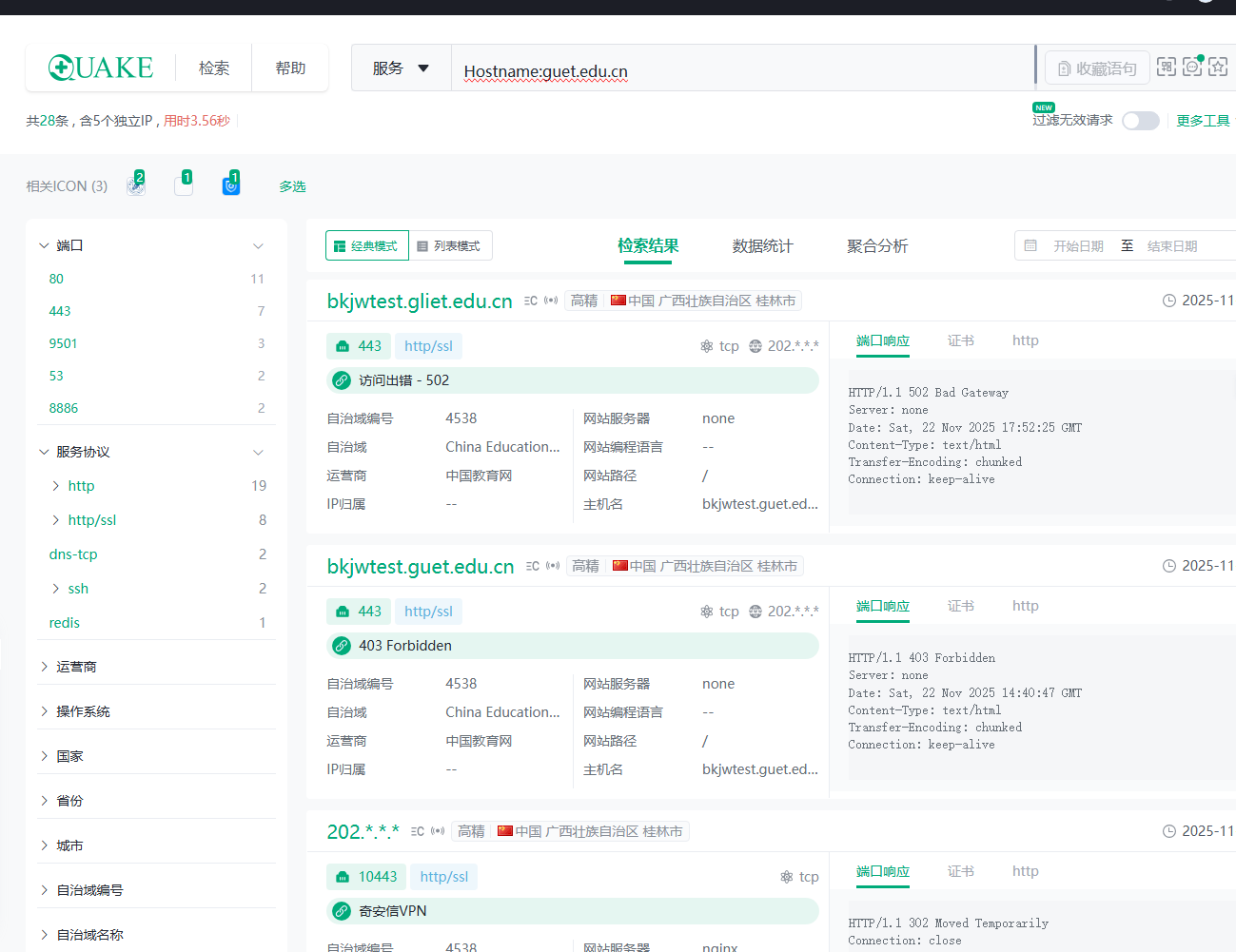Viewport: 1236px width, 952px height.
Task: Click the signal icon beside bkjwtest.gliet.edu.cn
Action: (x=551, y=301)
